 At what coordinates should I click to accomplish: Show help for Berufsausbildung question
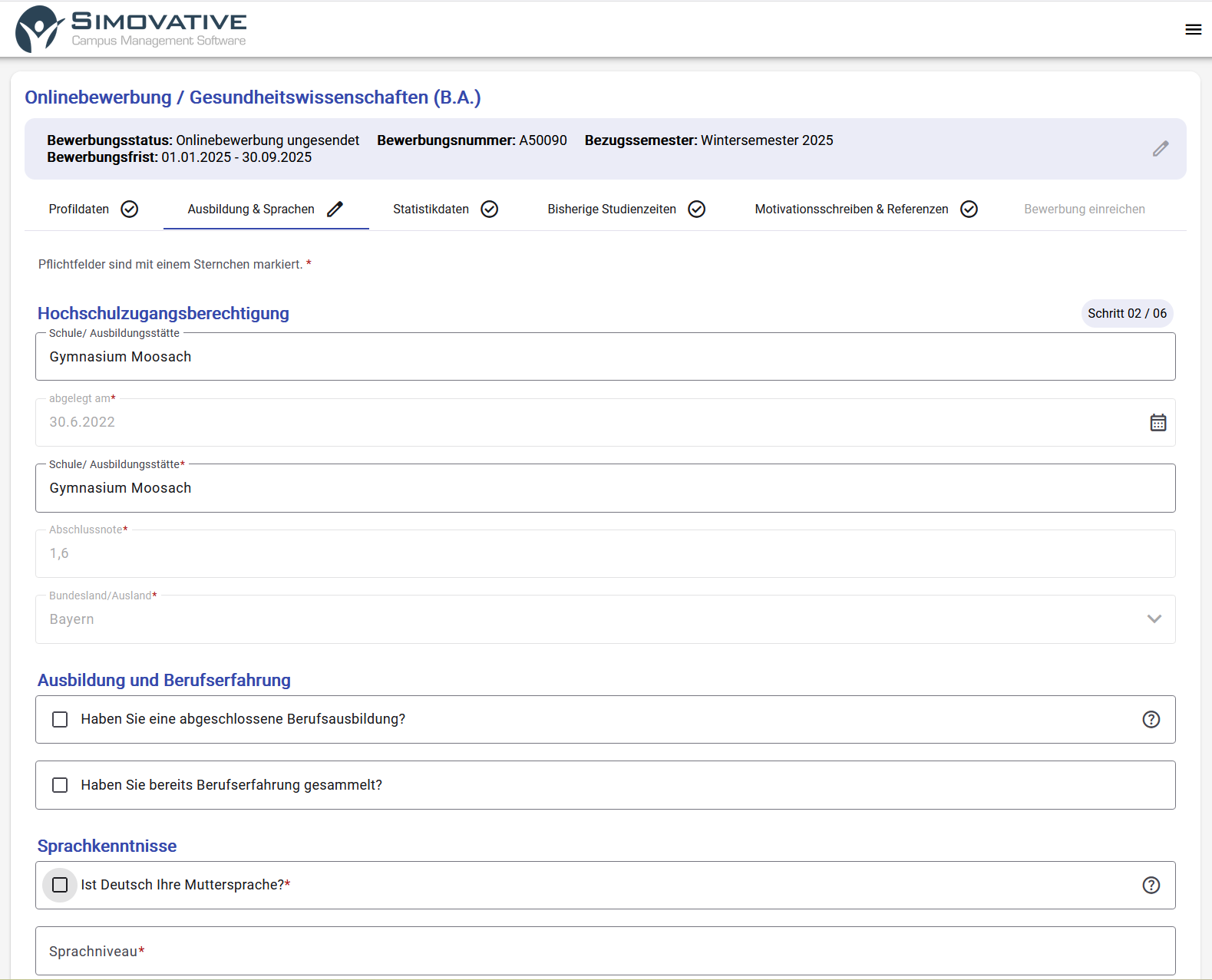(1151, 719)
